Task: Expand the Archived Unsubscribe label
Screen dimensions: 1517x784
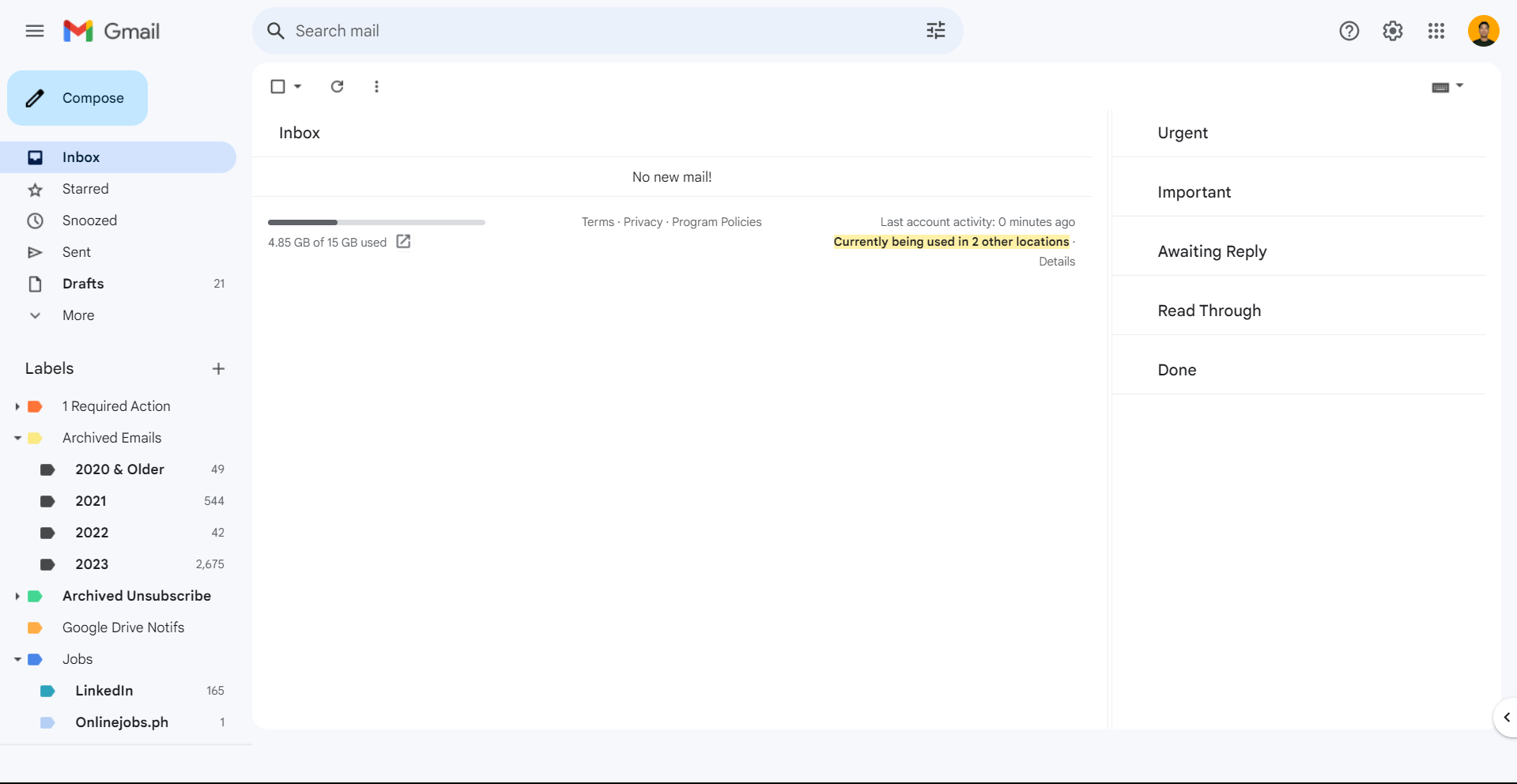Action: [x=17, y=596]
